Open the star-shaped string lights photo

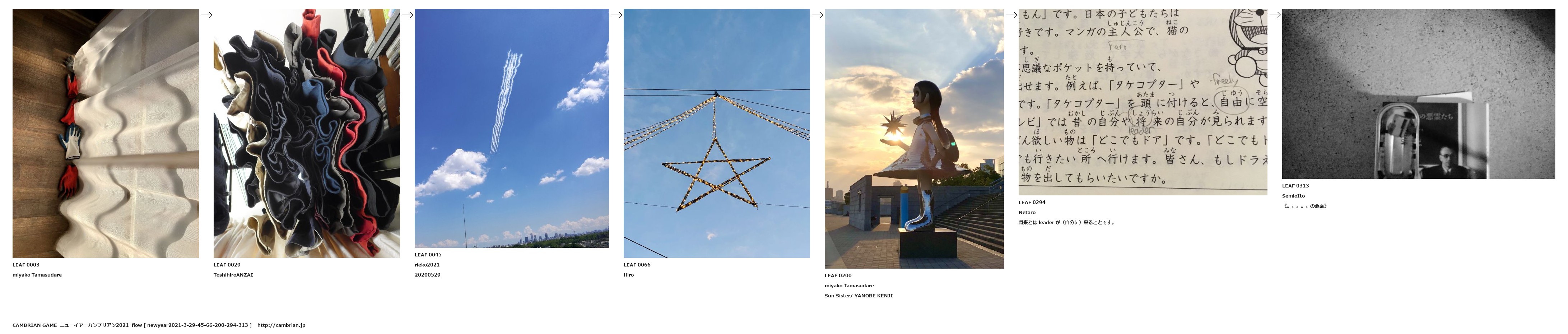point(716,133)
